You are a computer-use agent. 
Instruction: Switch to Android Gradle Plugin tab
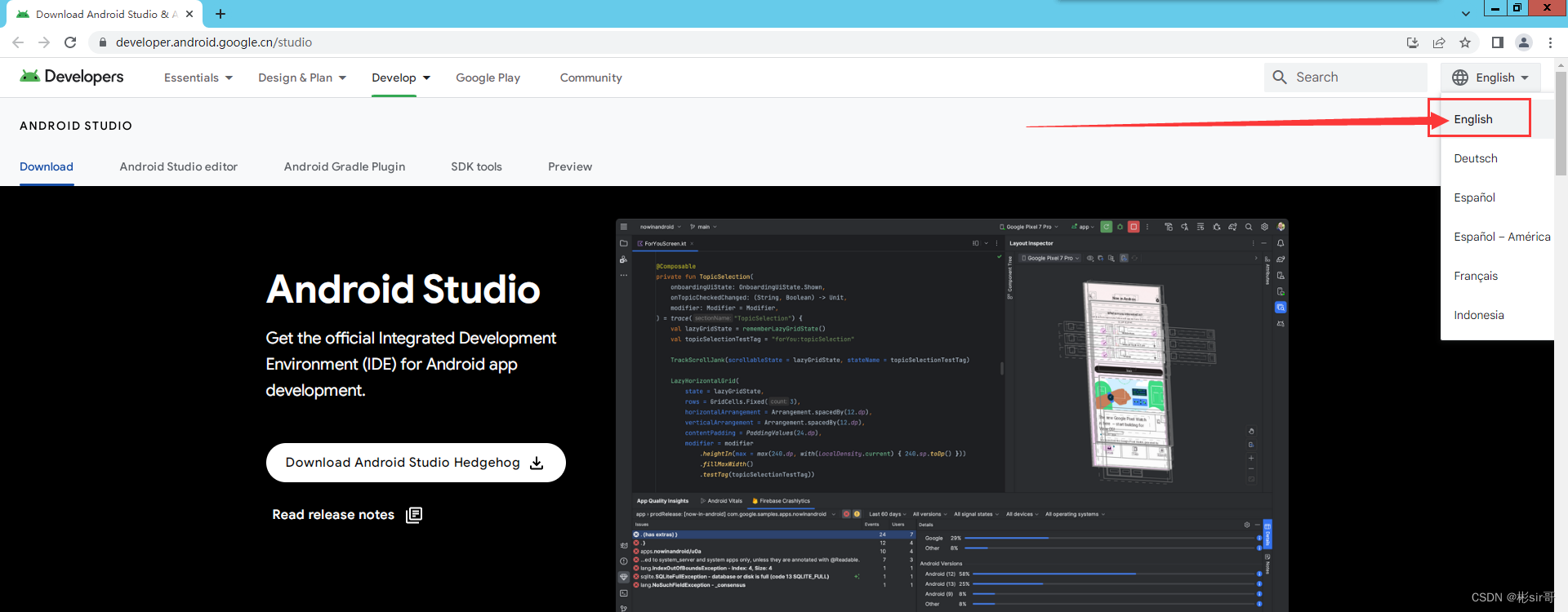pyautogui.click(x=345, y=166)
